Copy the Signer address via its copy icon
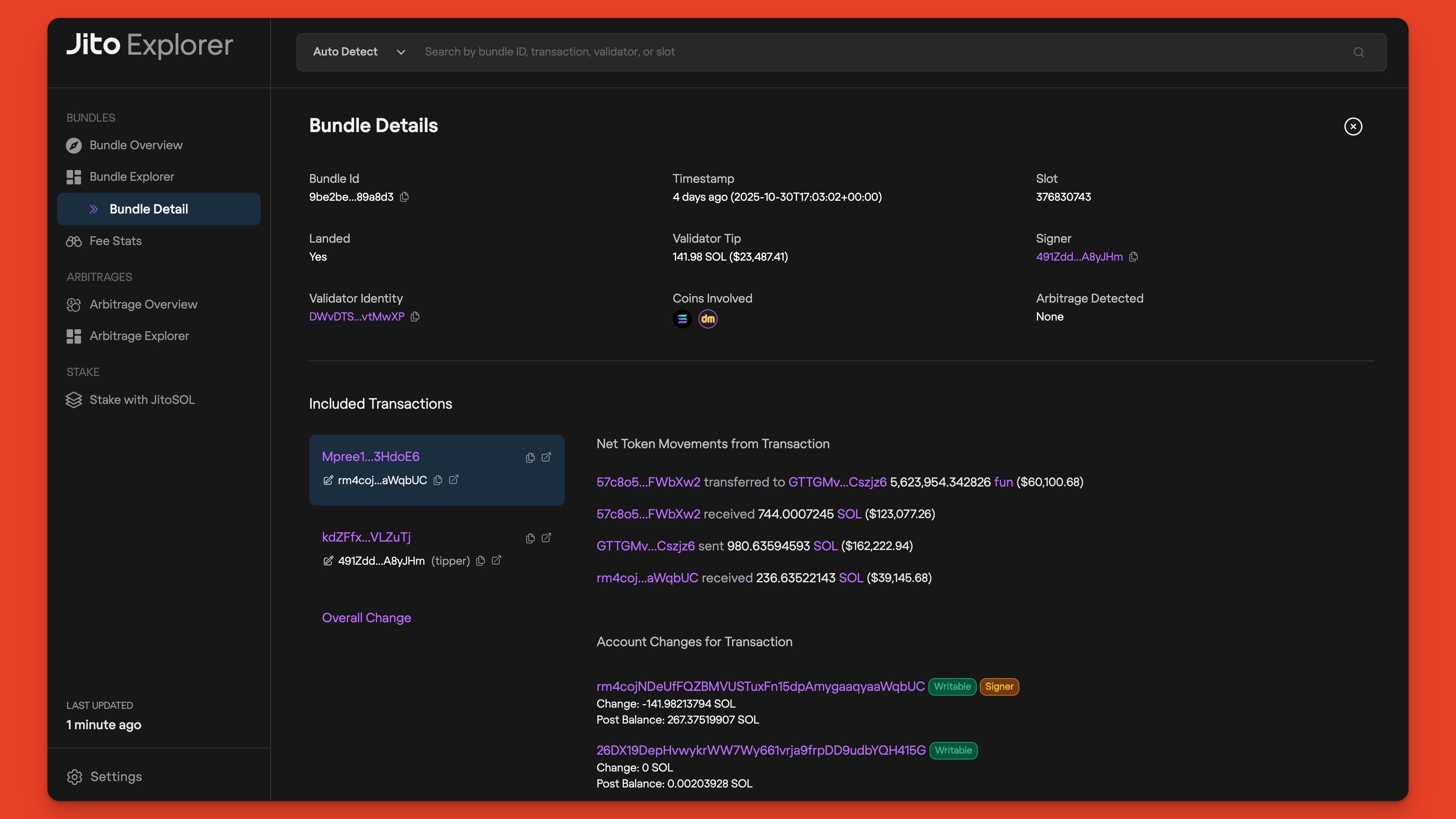1456x819 pixels. click(x=1134, y=257)
